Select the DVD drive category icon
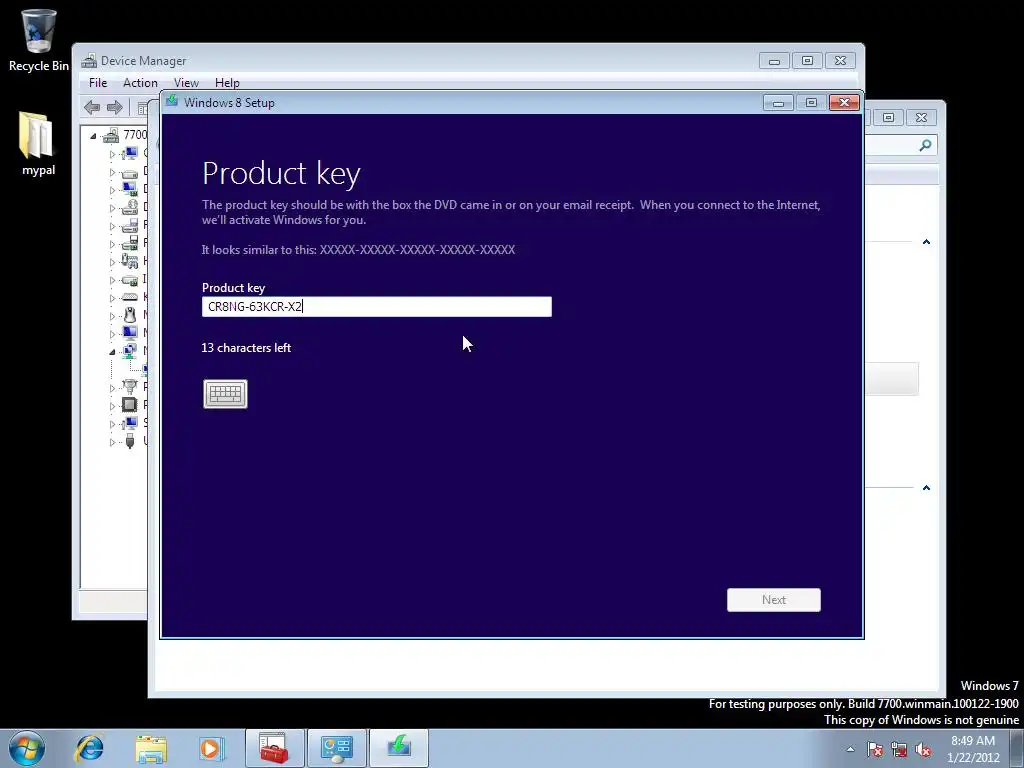 click(x=130, y=207)
